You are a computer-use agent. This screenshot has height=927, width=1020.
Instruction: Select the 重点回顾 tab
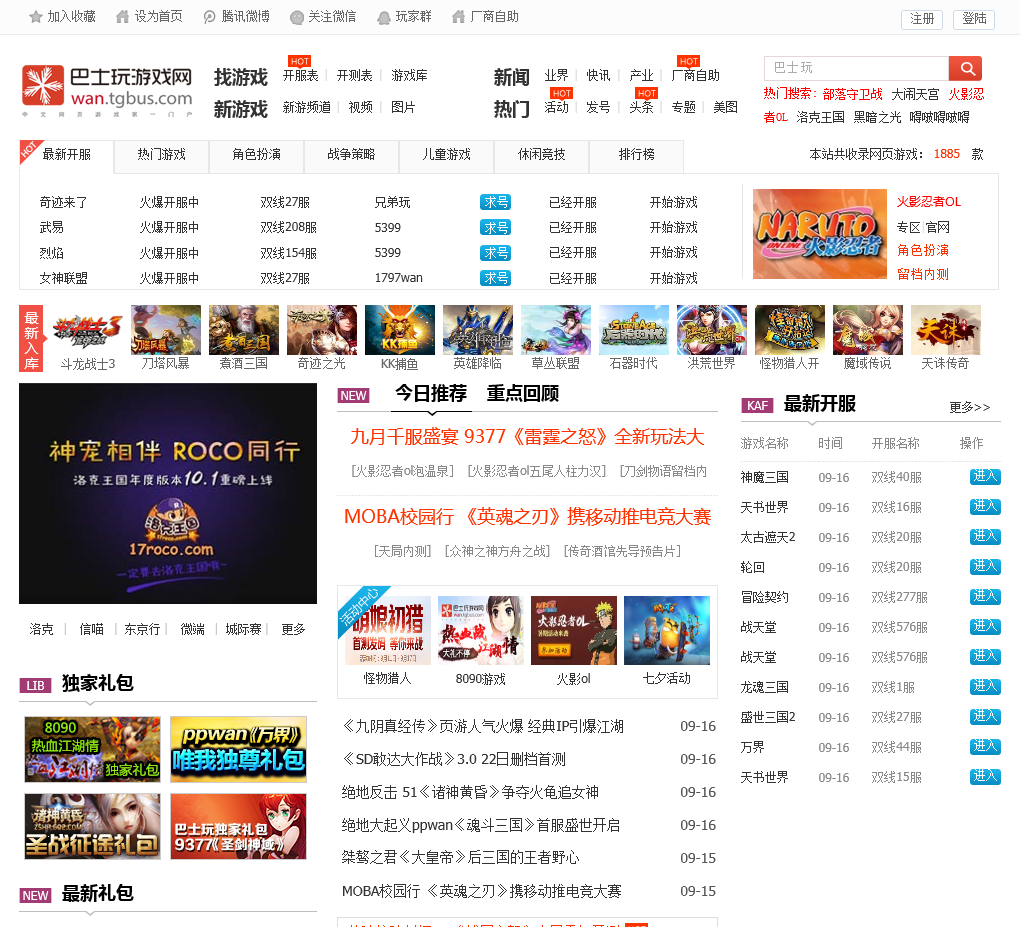[522, 394]
